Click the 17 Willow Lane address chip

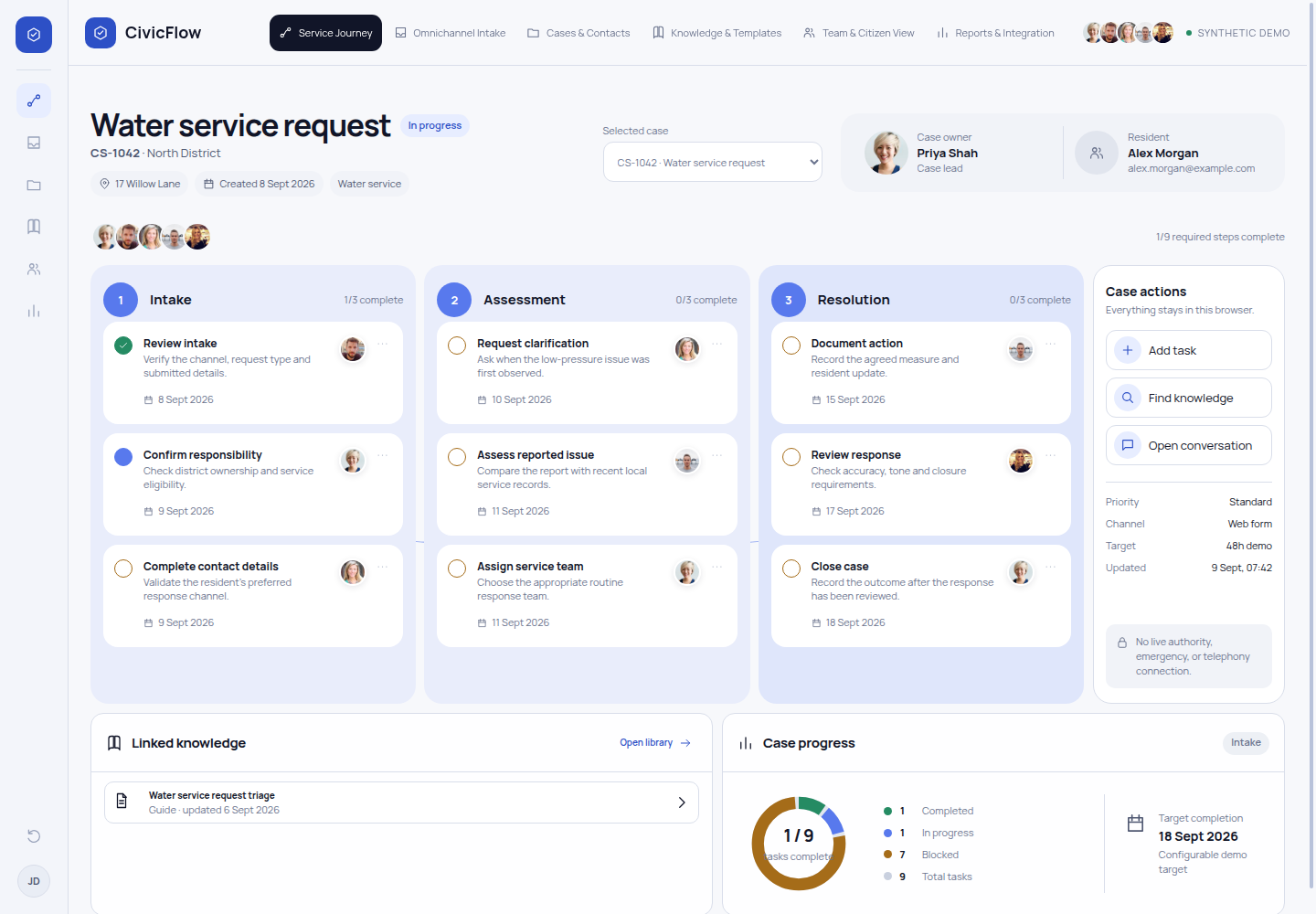point(140,184)
